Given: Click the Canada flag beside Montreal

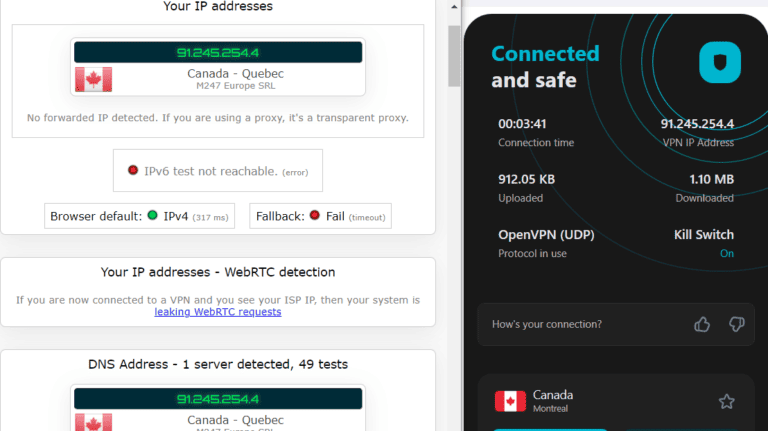Looking at the screenshot, I should point(510,402).
